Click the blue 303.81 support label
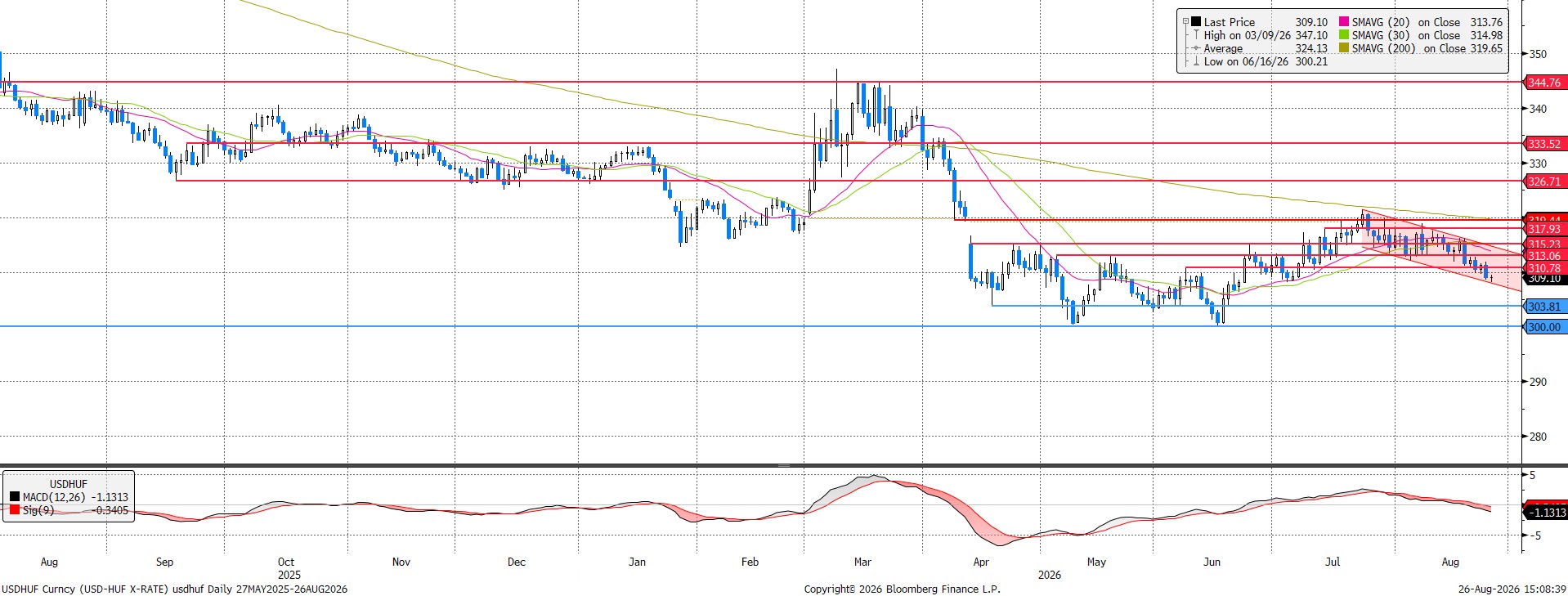 click(x=1544, y=307)
